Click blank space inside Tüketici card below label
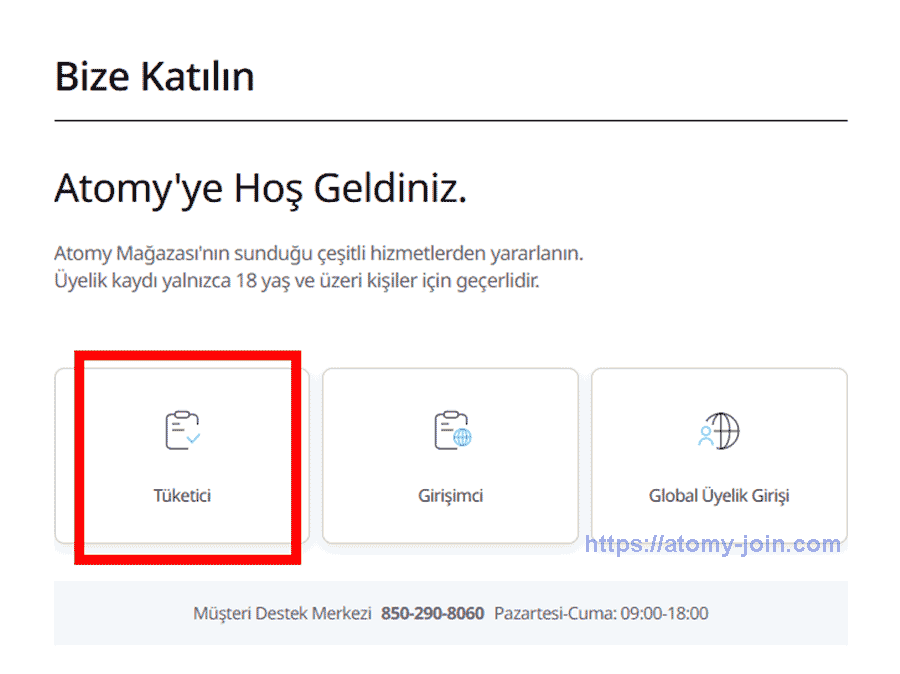The height and width of the screenshot is (674, 900). (x=182, y=525)
